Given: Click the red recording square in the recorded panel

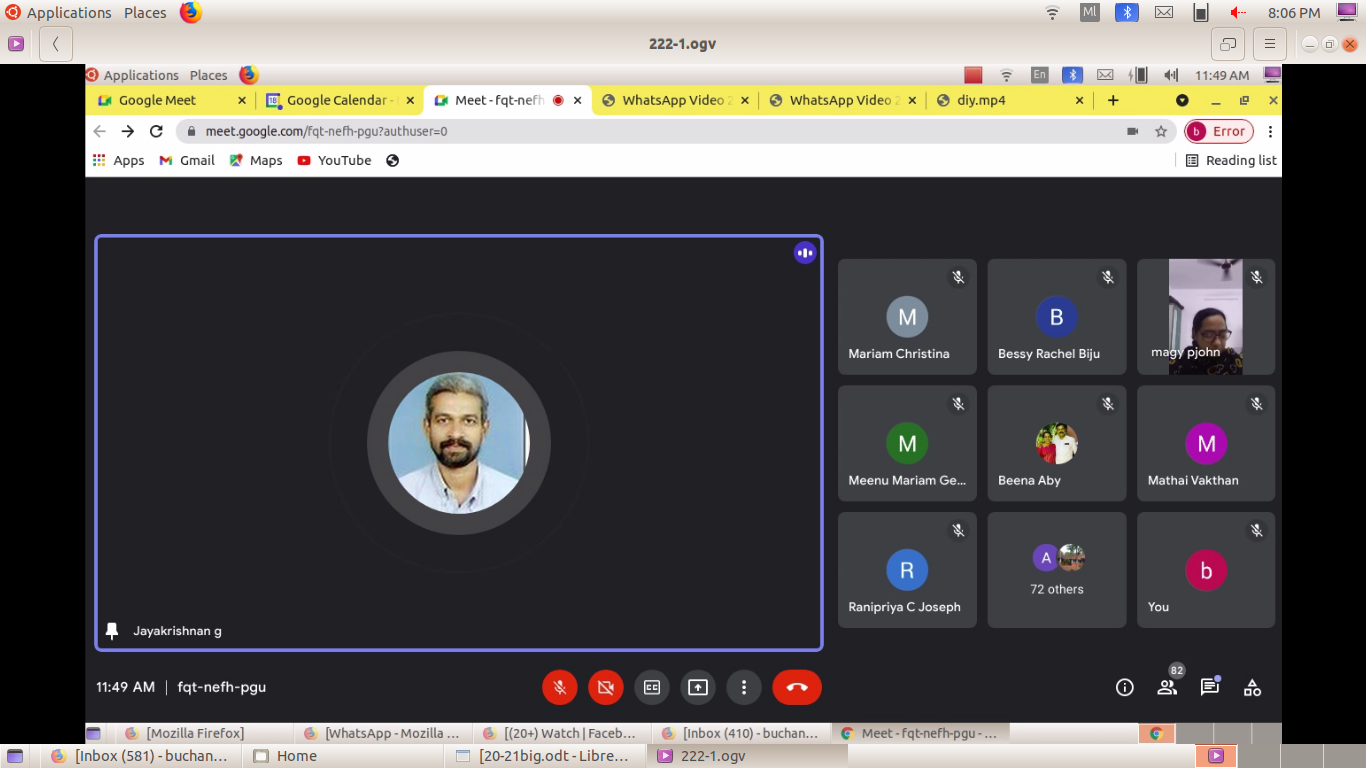Looking at the screenshot, I should (x=973, y=75).
